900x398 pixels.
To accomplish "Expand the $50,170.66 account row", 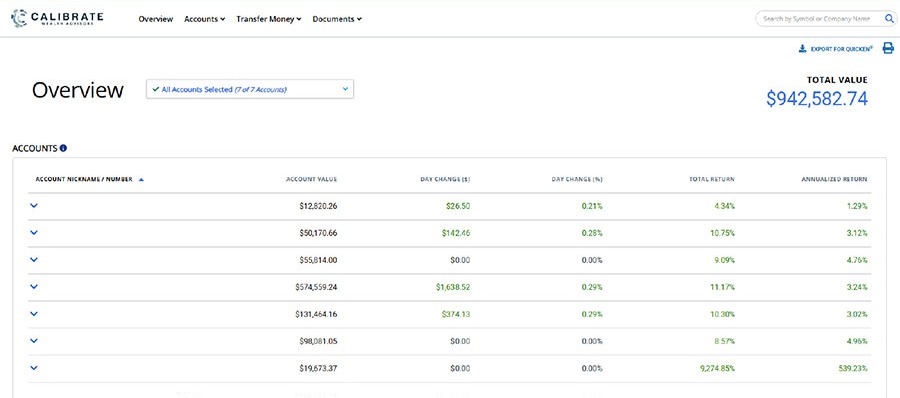I will coord(33,232).
